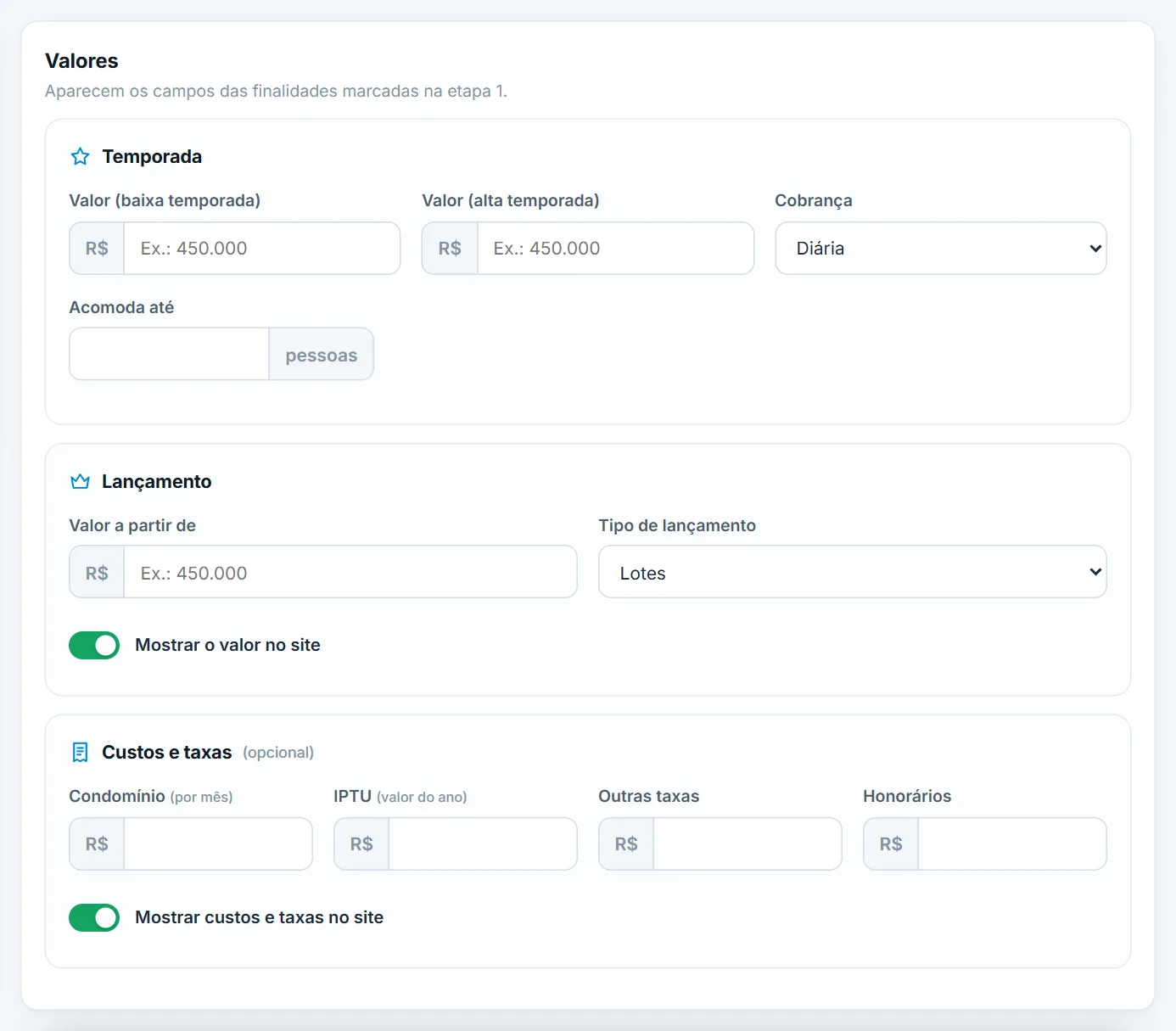The image size is (1176, 1031).
Task: Disable Mostrar custos e taxas no site switch
Action: tap(94, 917)
